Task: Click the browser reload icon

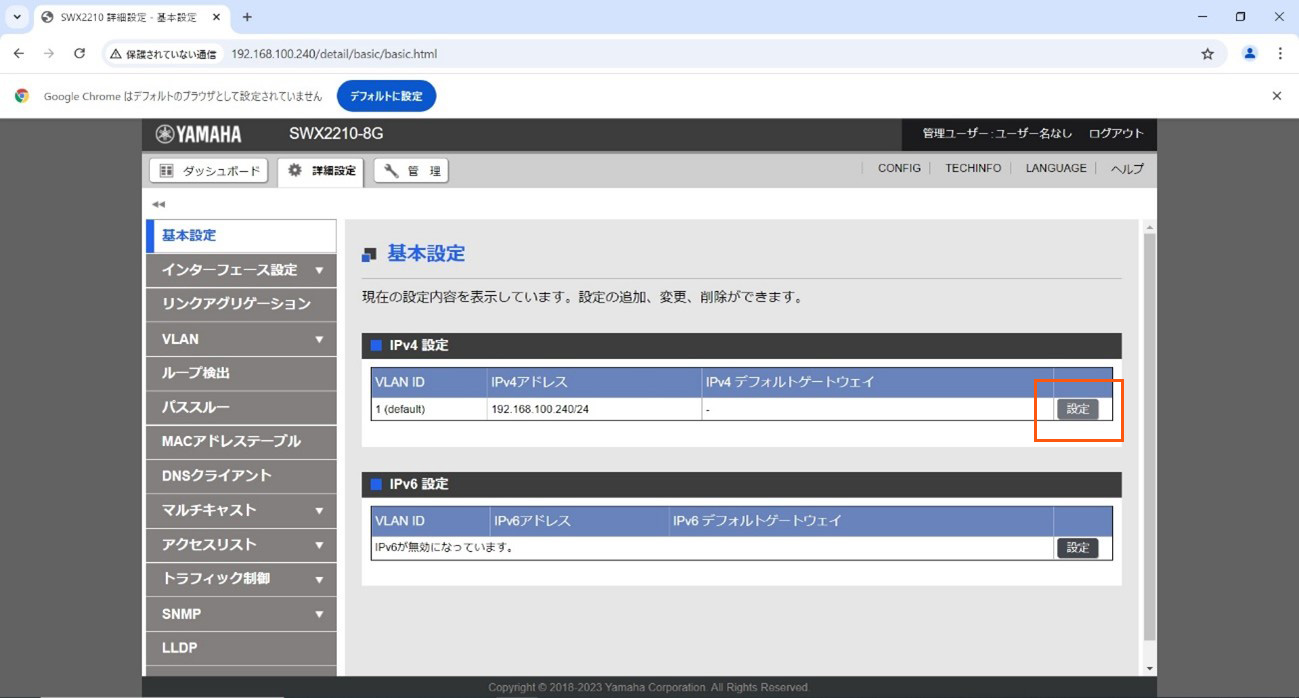Action: 79,54
